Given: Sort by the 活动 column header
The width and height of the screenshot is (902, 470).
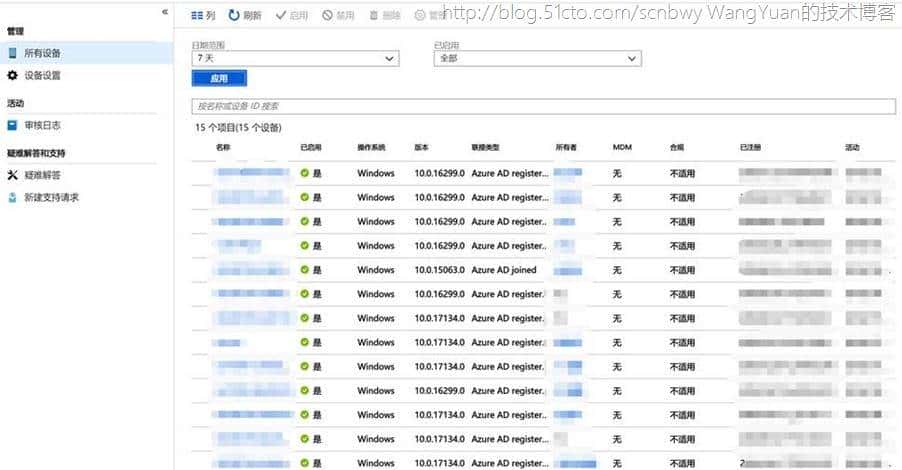Looking at the screenshot, I should pos(852,147).
